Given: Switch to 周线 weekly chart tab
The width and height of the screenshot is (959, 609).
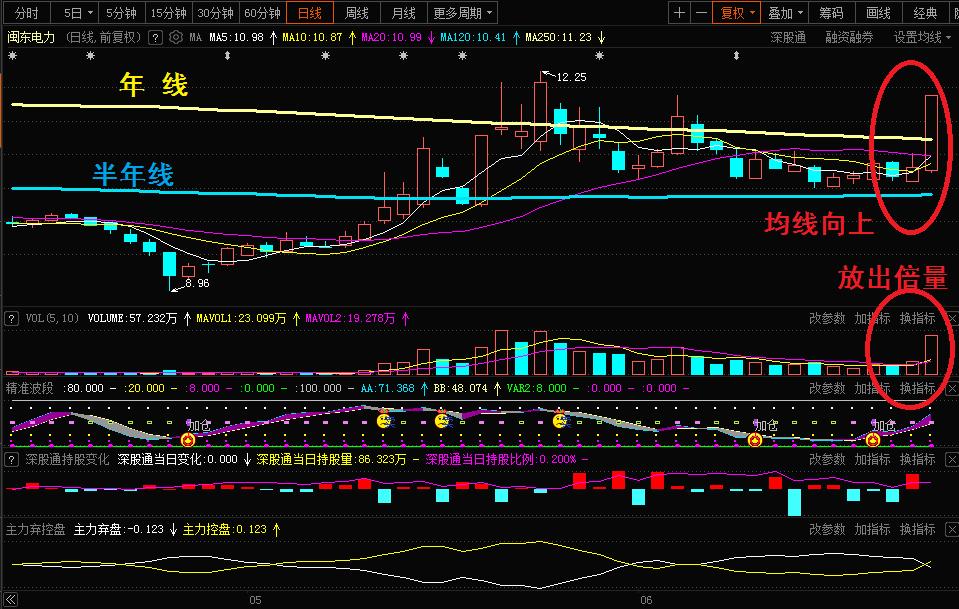Looking at the screenshot, I should click(357, 13).
